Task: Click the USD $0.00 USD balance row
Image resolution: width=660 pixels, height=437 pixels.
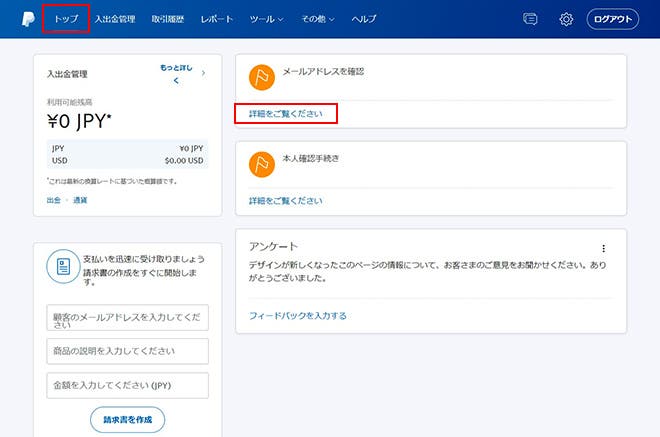Action: [128, 160]
